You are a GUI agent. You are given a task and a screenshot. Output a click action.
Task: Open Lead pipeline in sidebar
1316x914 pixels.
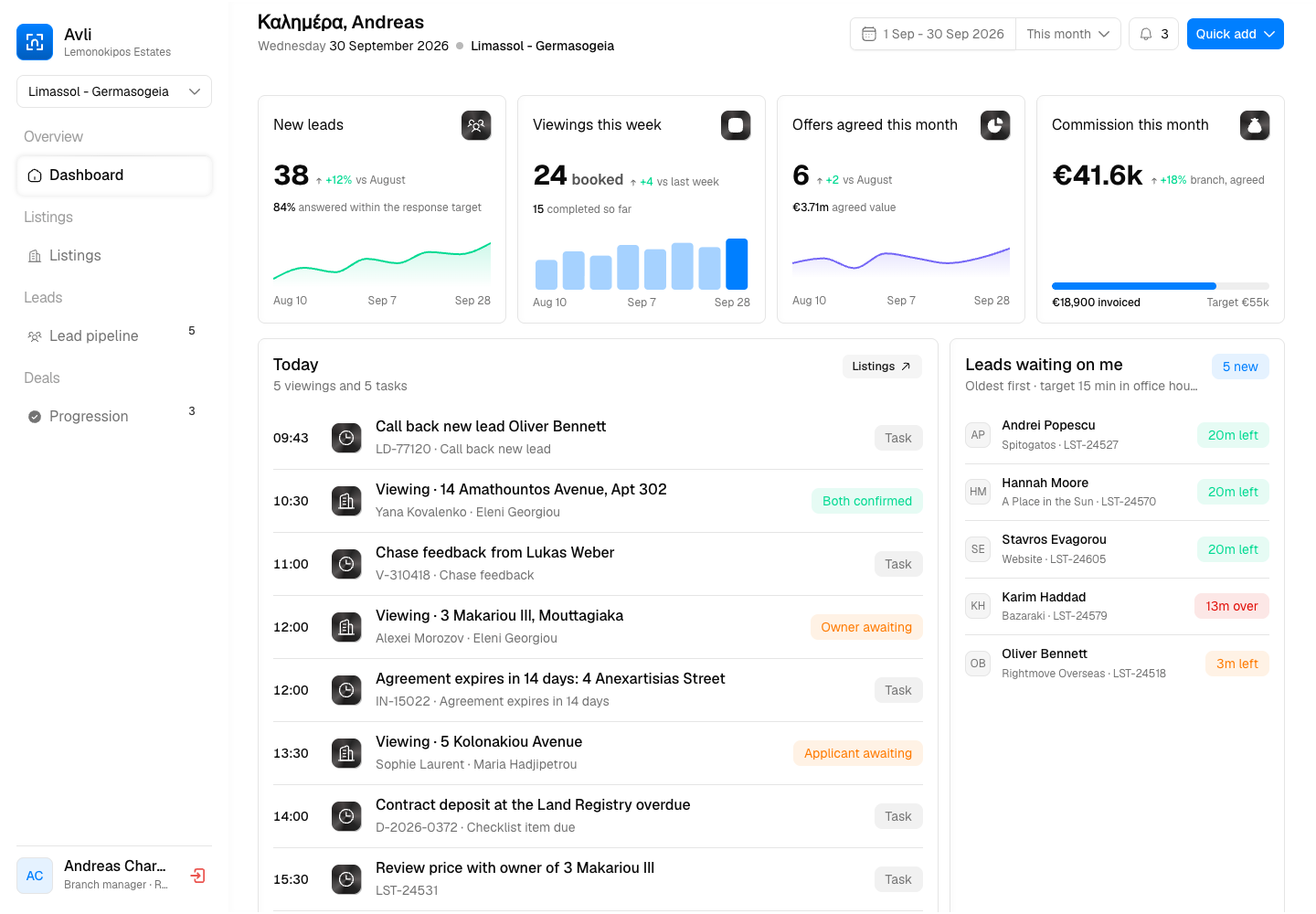point(114,336)
